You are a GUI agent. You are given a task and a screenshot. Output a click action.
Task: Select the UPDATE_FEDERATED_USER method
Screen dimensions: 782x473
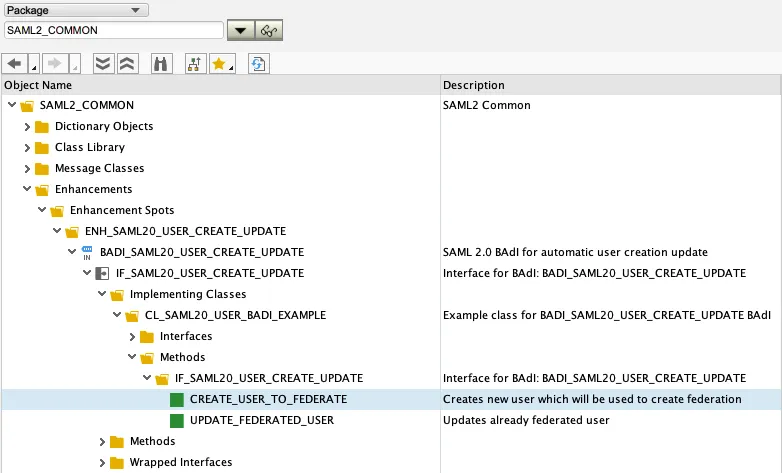(247, 421)
